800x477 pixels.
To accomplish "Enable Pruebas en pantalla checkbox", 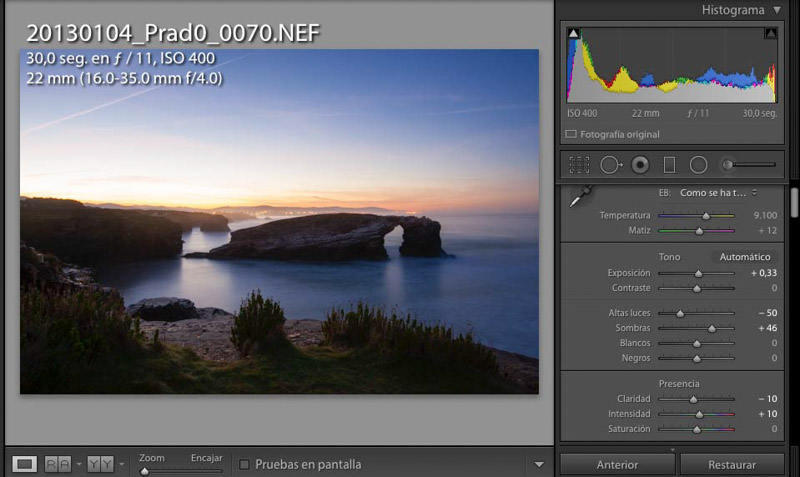I will coord(245,464).
